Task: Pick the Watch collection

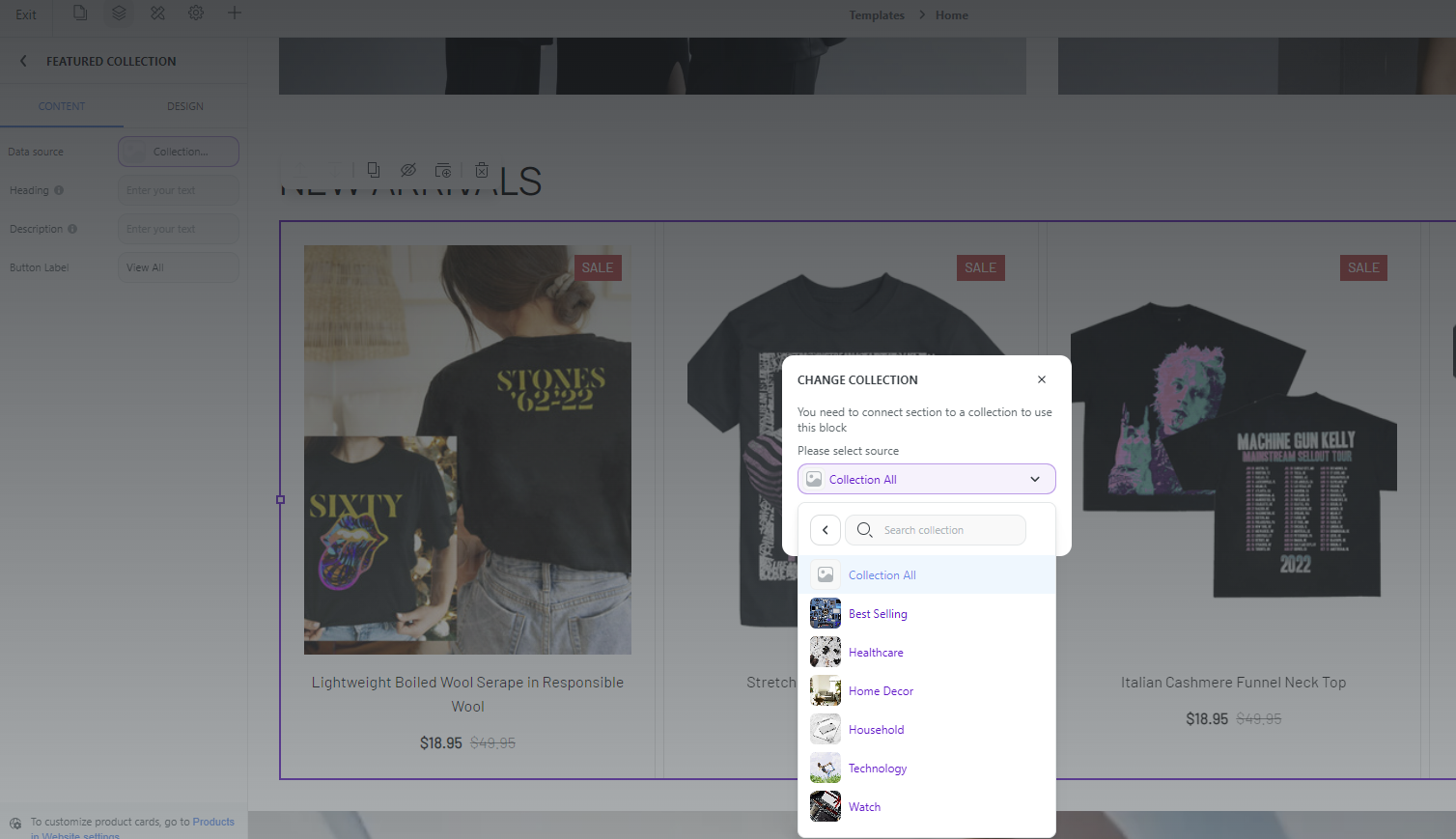Action: 927,806
